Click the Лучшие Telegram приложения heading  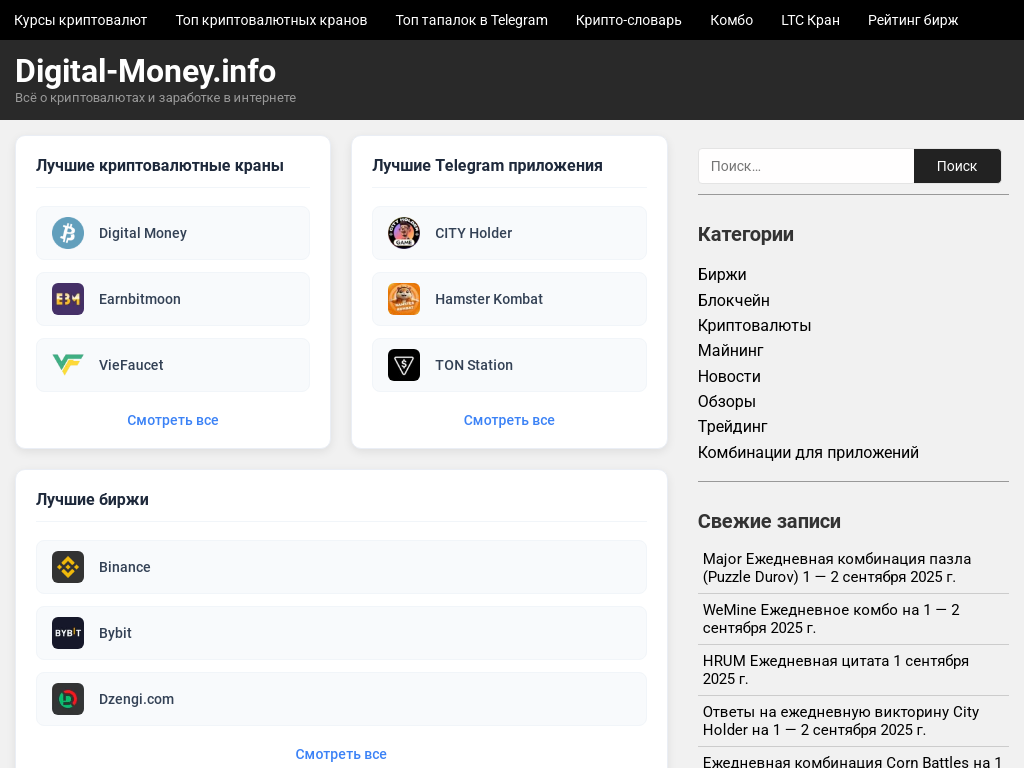[487, 165]
